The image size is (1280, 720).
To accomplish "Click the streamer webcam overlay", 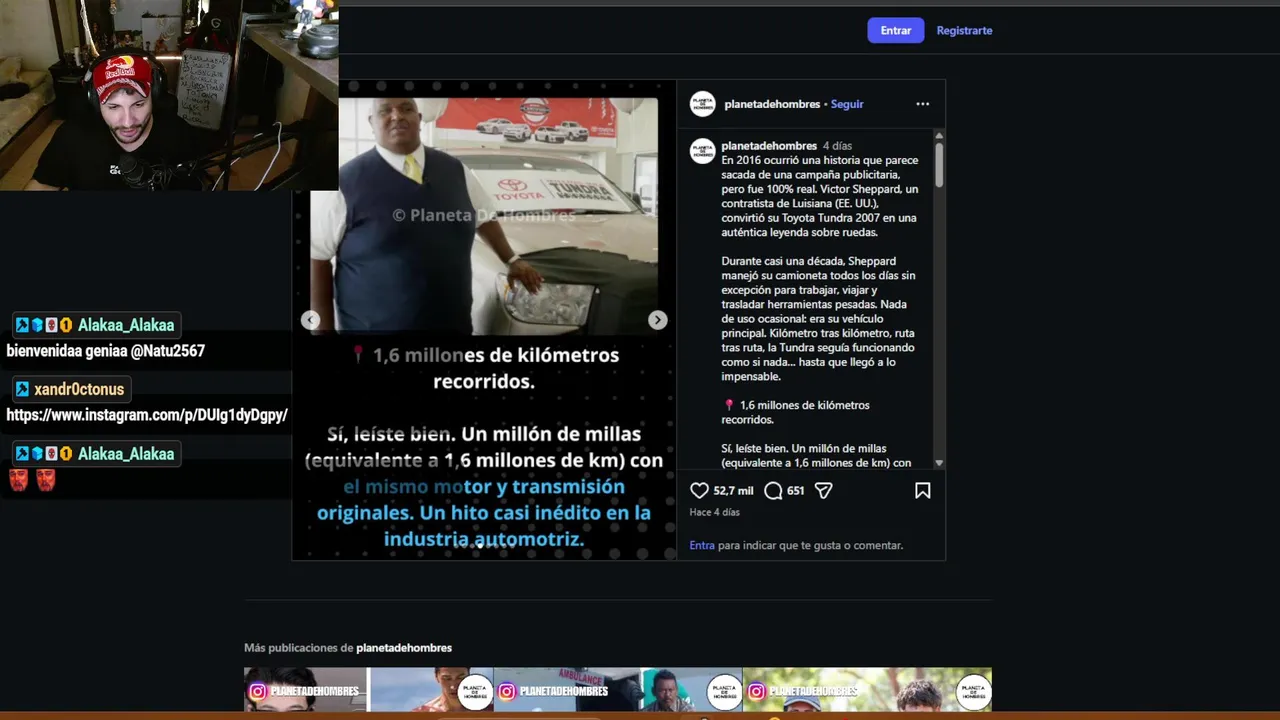I will [x=169, y=95].
